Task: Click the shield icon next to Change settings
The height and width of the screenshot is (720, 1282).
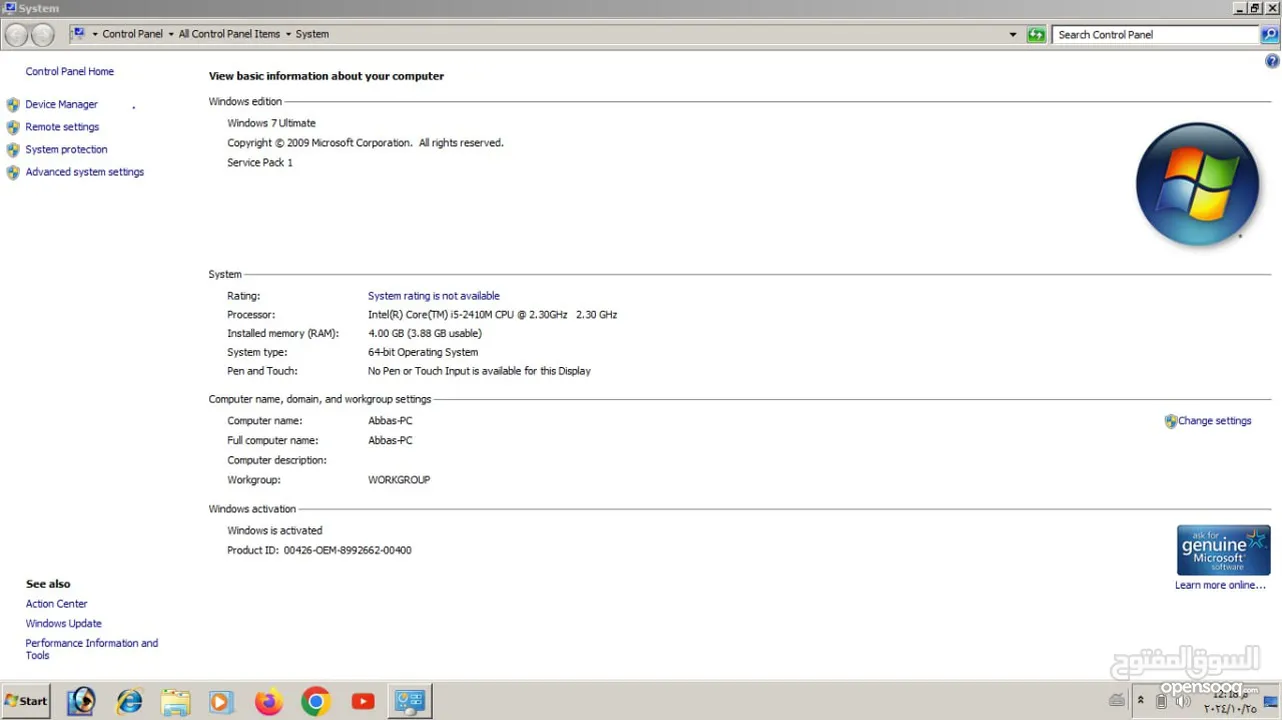Action: point(1171,422)
